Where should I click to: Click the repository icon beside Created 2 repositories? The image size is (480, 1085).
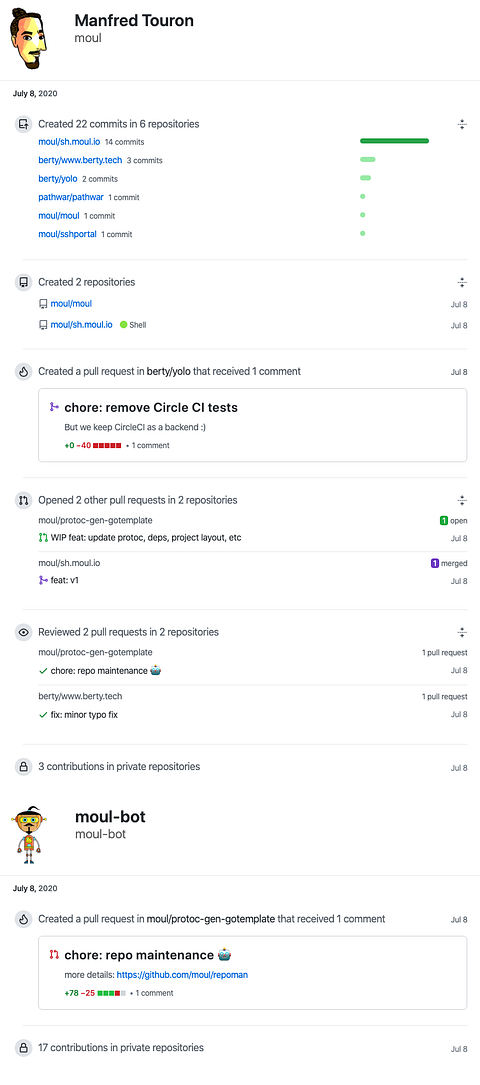[x=24, y=282]
